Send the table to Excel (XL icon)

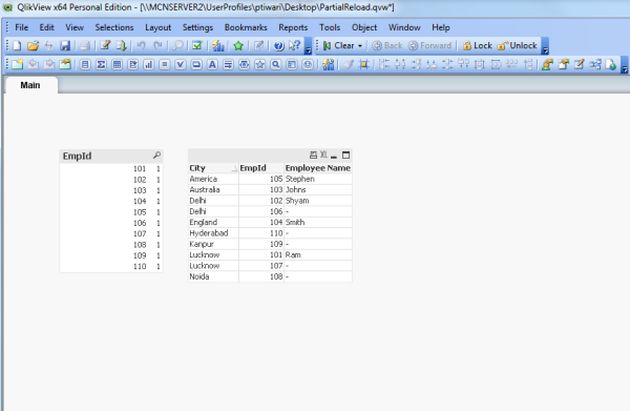[x=323, y=155]
